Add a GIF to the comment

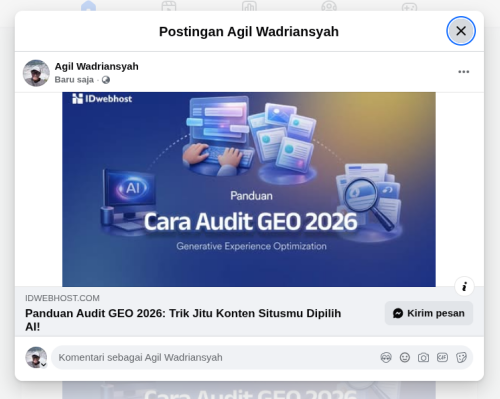(x=442, y=358)
